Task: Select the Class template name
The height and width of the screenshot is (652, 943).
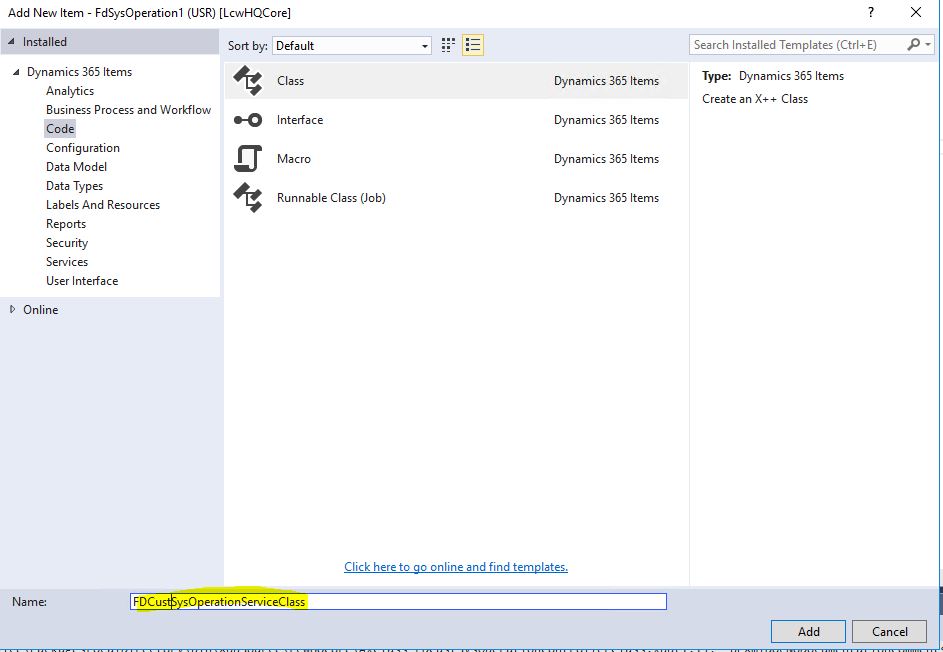Action: click(290, 81)
